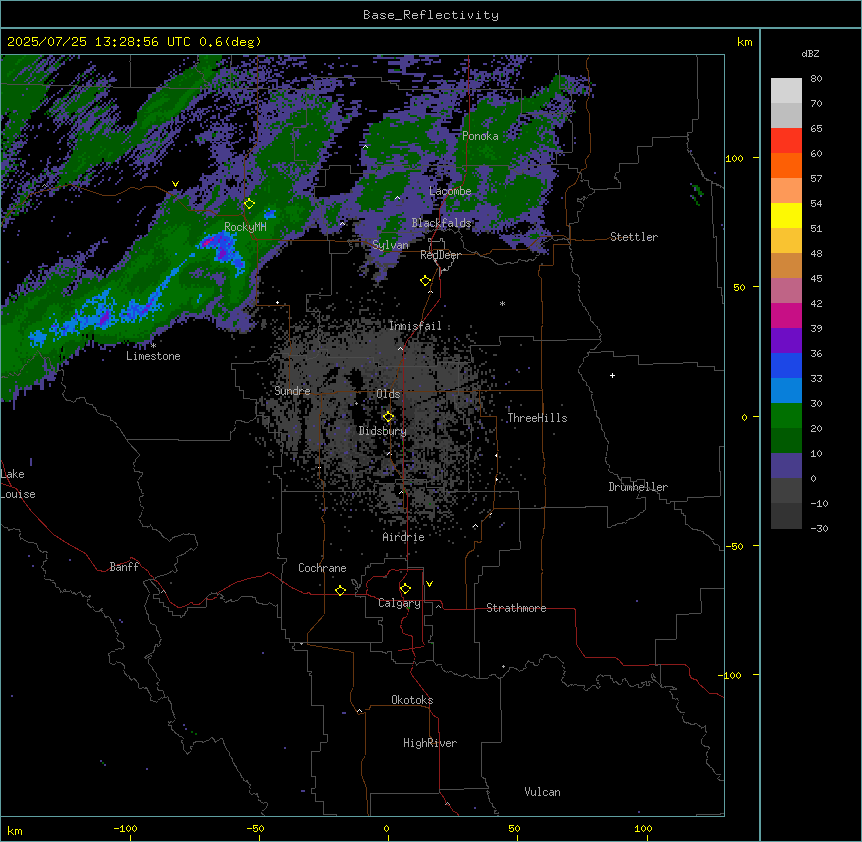Select the bright green 20-30 dBZ legend swatch
This screenshot has height=842, width=862.
(786, 416)
